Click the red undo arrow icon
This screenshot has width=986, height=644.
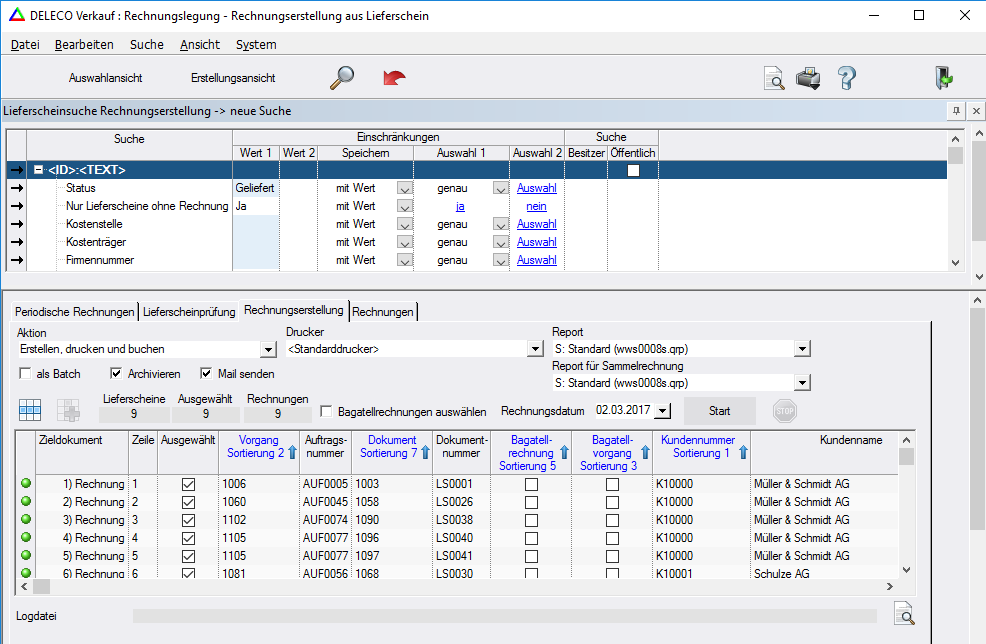(x=395, y=78)
